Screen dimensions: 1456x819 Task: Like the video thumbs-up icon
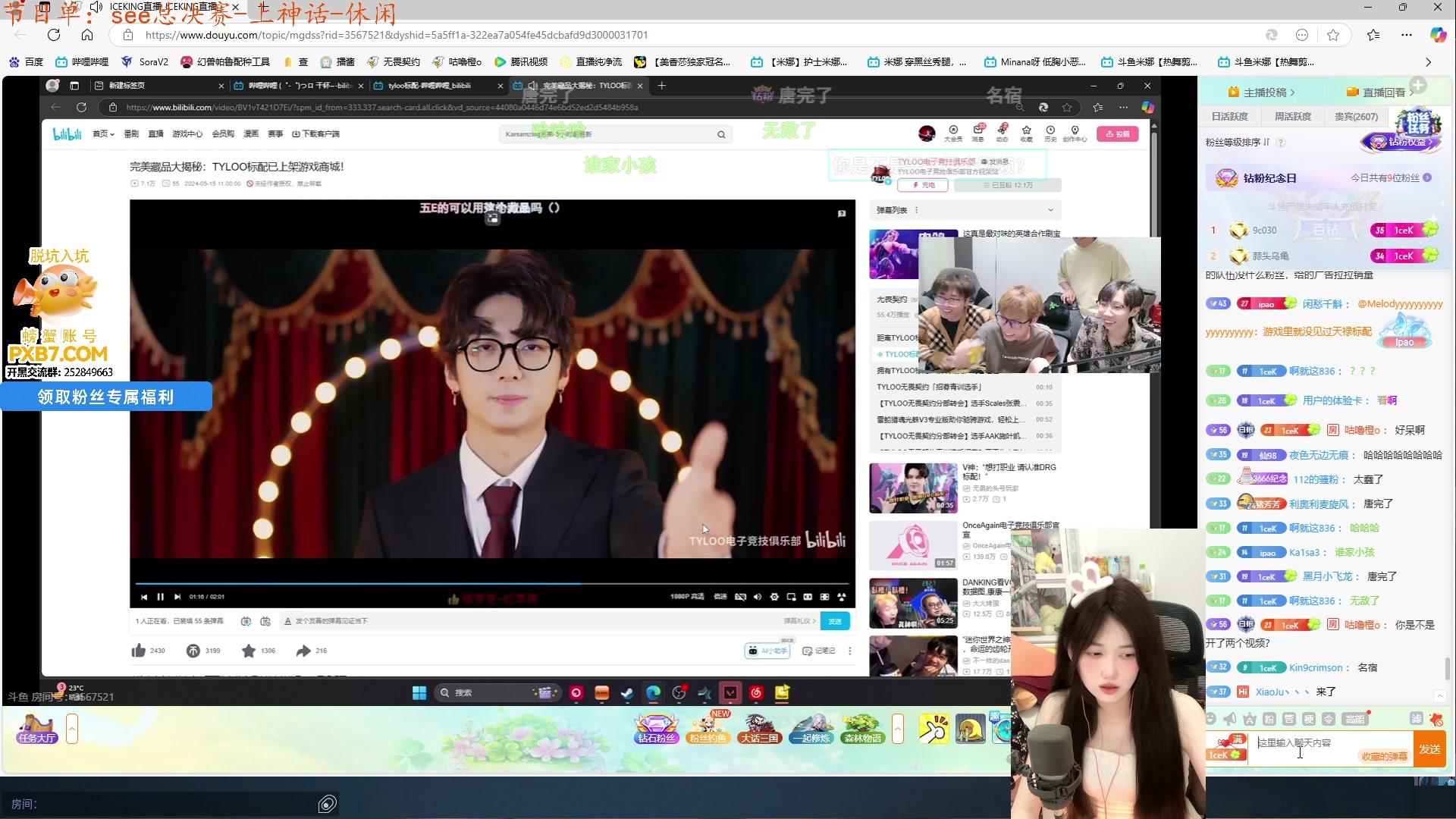tap(139, 651)
